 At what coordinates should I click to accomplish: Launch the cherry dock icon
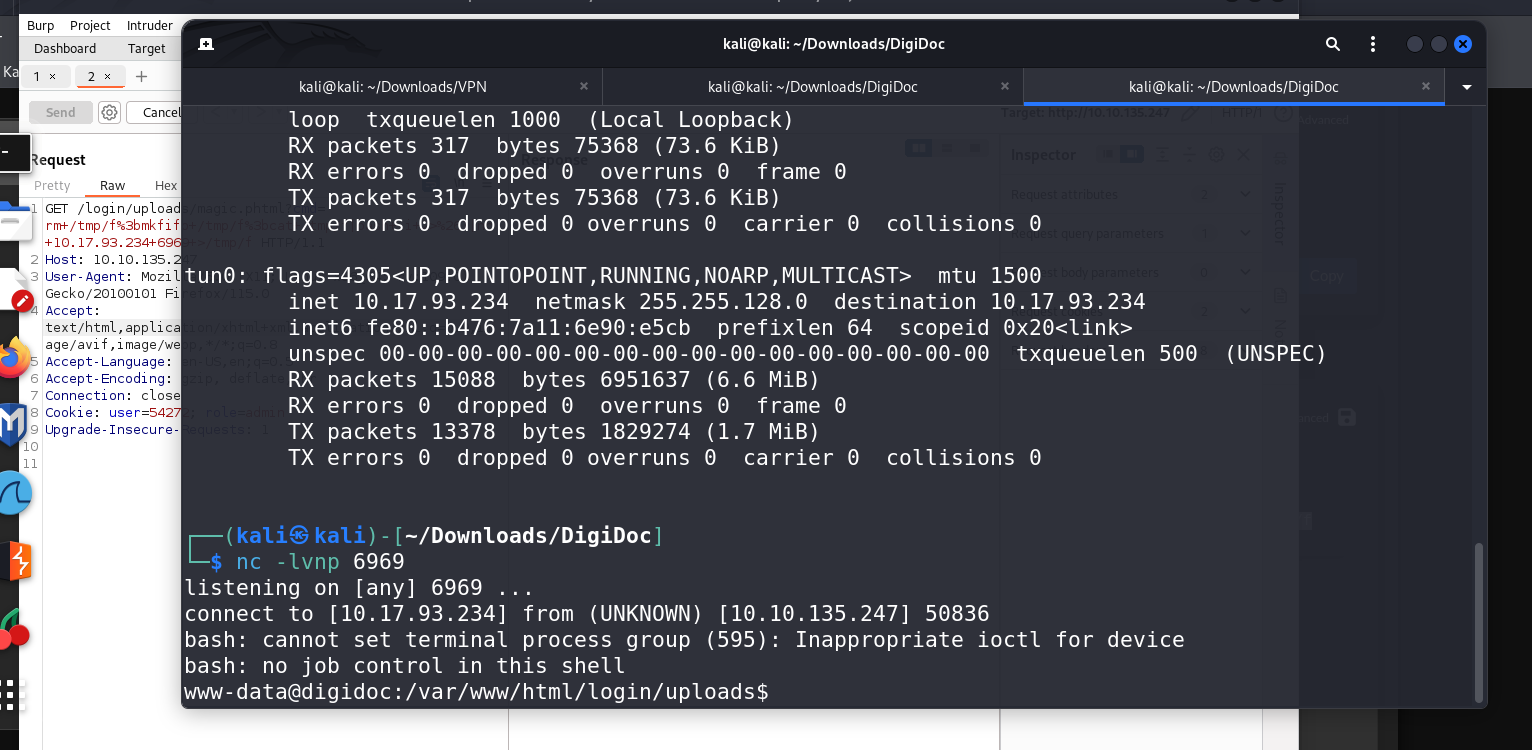click(13, 630)
